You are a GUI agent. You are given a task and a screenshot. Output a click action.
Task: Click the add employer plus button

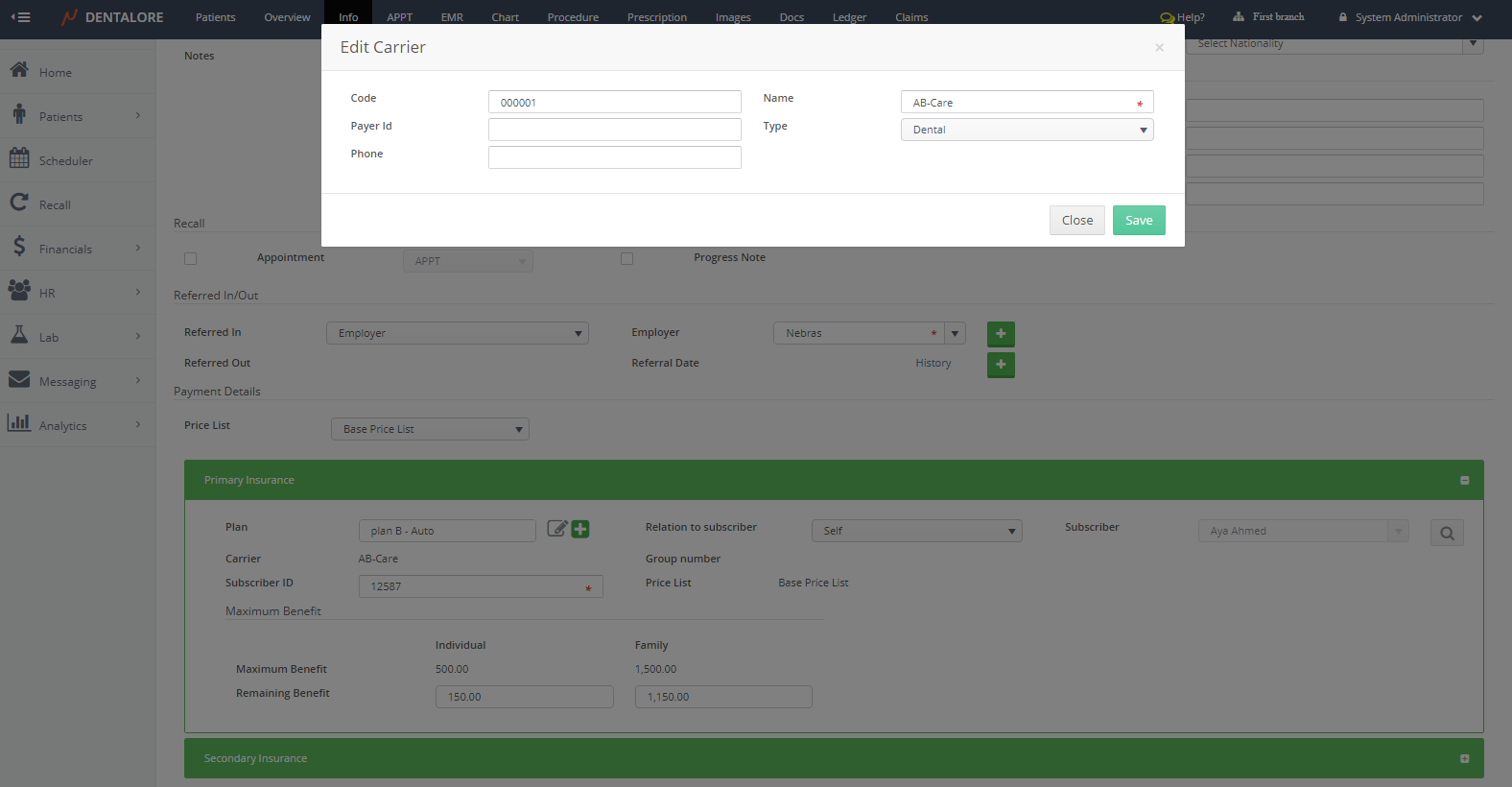(1001, 334)
